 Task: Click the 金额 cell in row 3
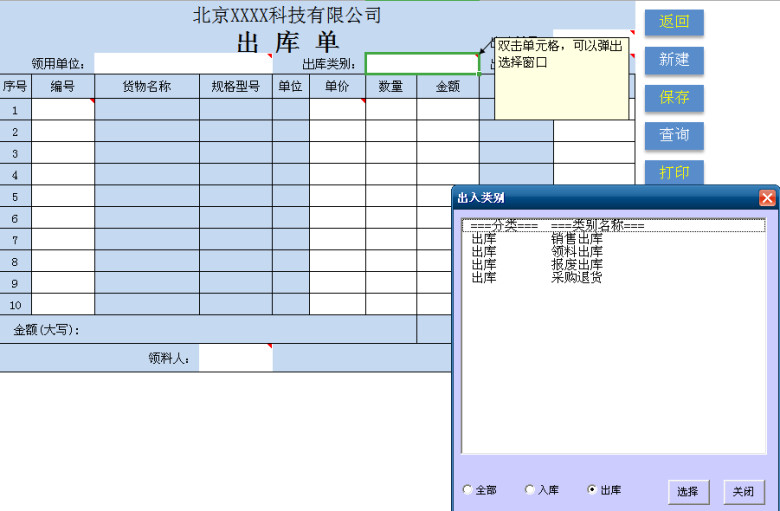pos(448,153)
